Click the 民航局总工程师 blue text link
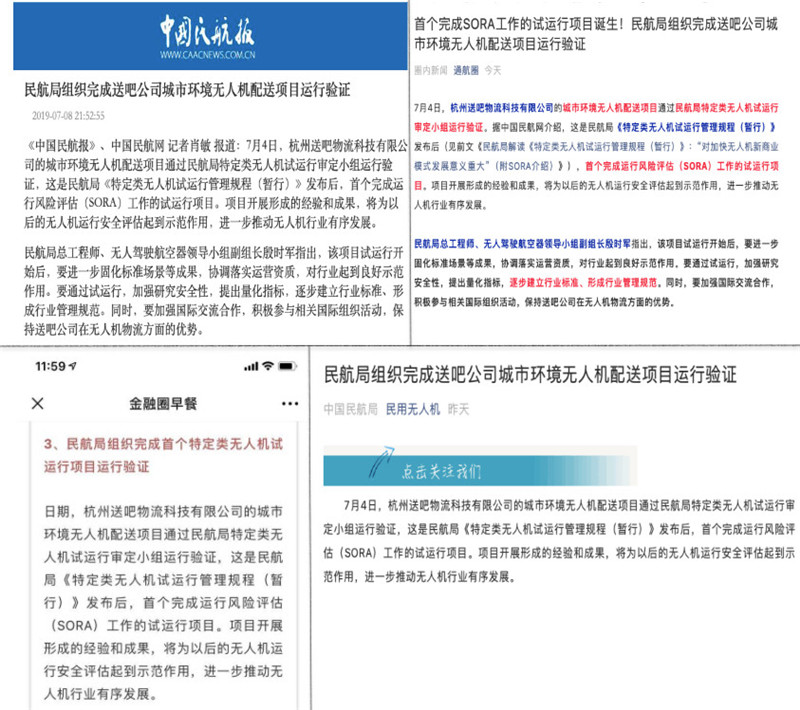This screenshot has height=710, width=800. click(448, 242)
